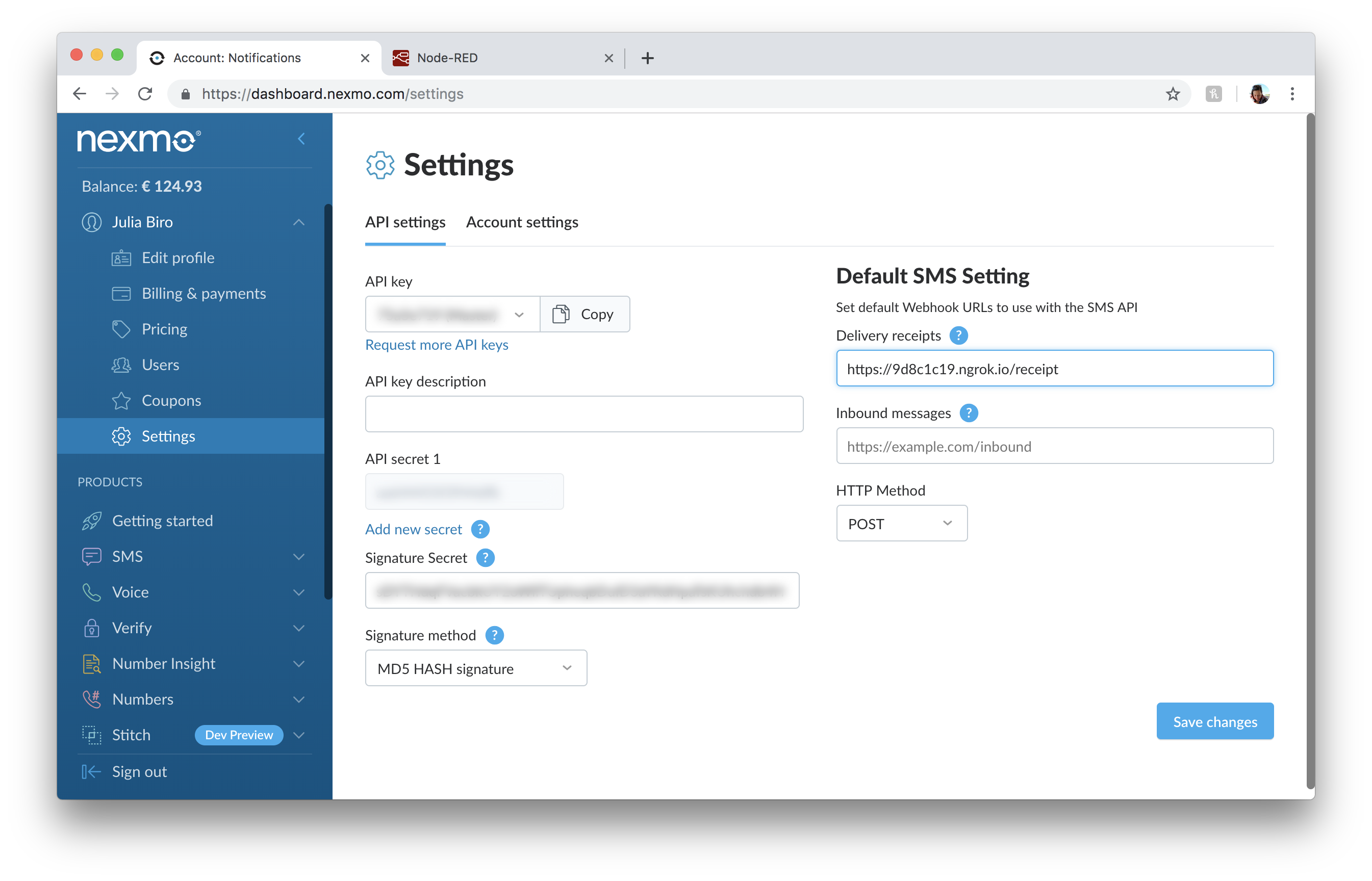Switch to API settings tab
The height and width of the screenshot is (881, 1372).
[405, 222]
